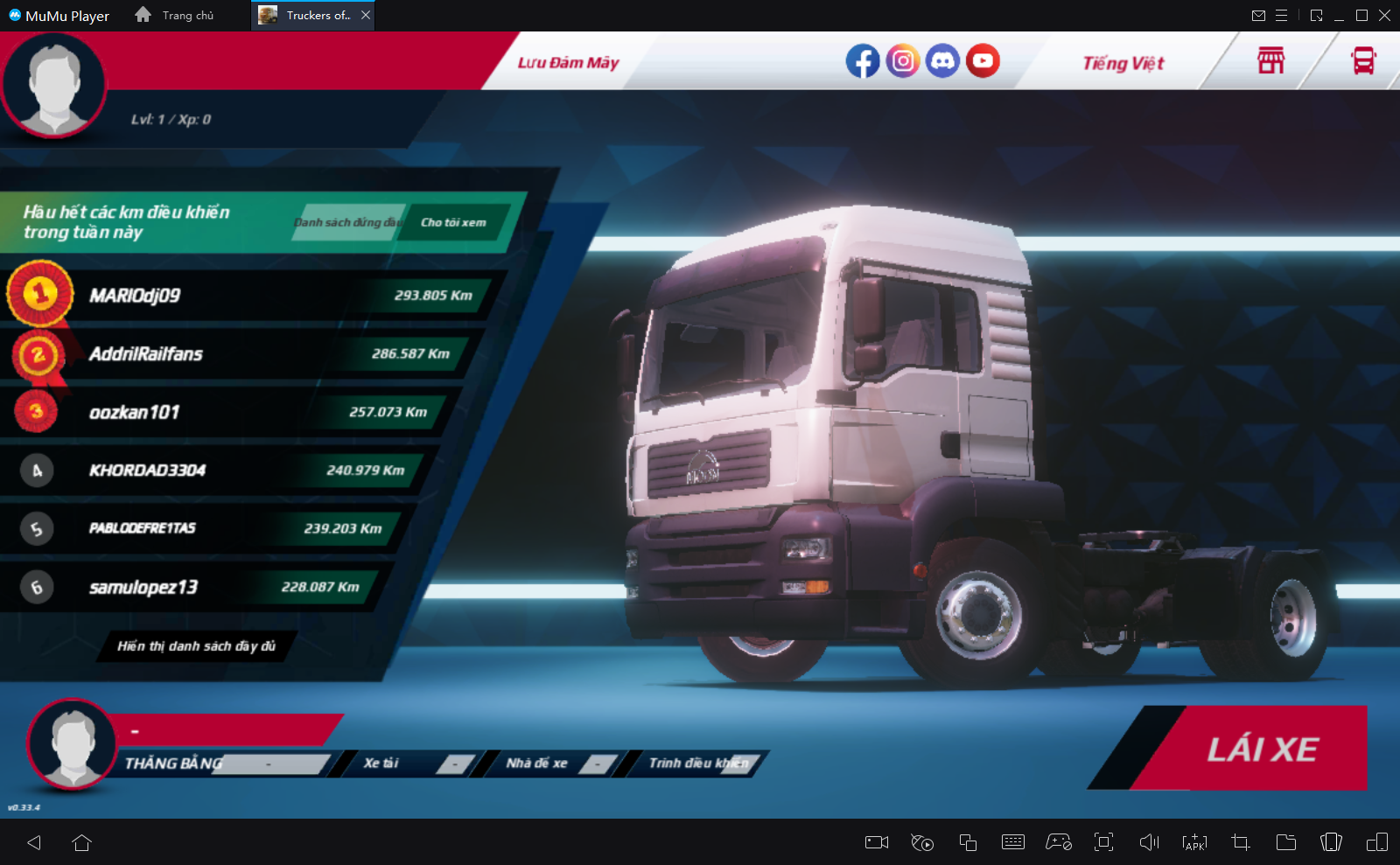Open the in-game shop icon

tap(1270, 61)
